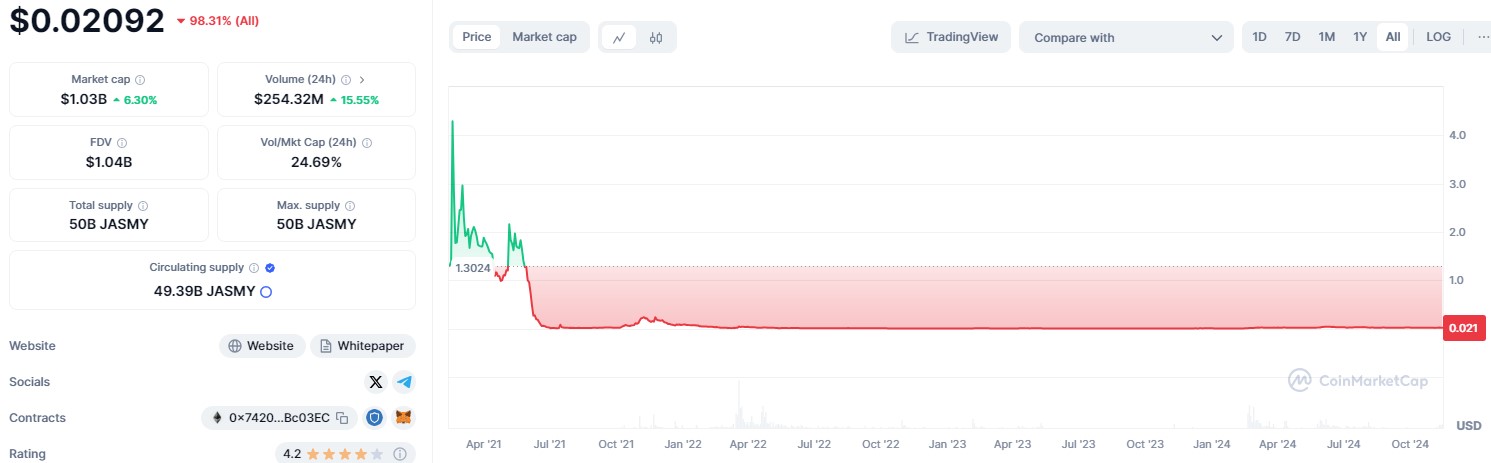The height and width of the screenshot is (463, 1491).
Task: Open the X (Twitter) social link
Action: click(x=376, y=382)
